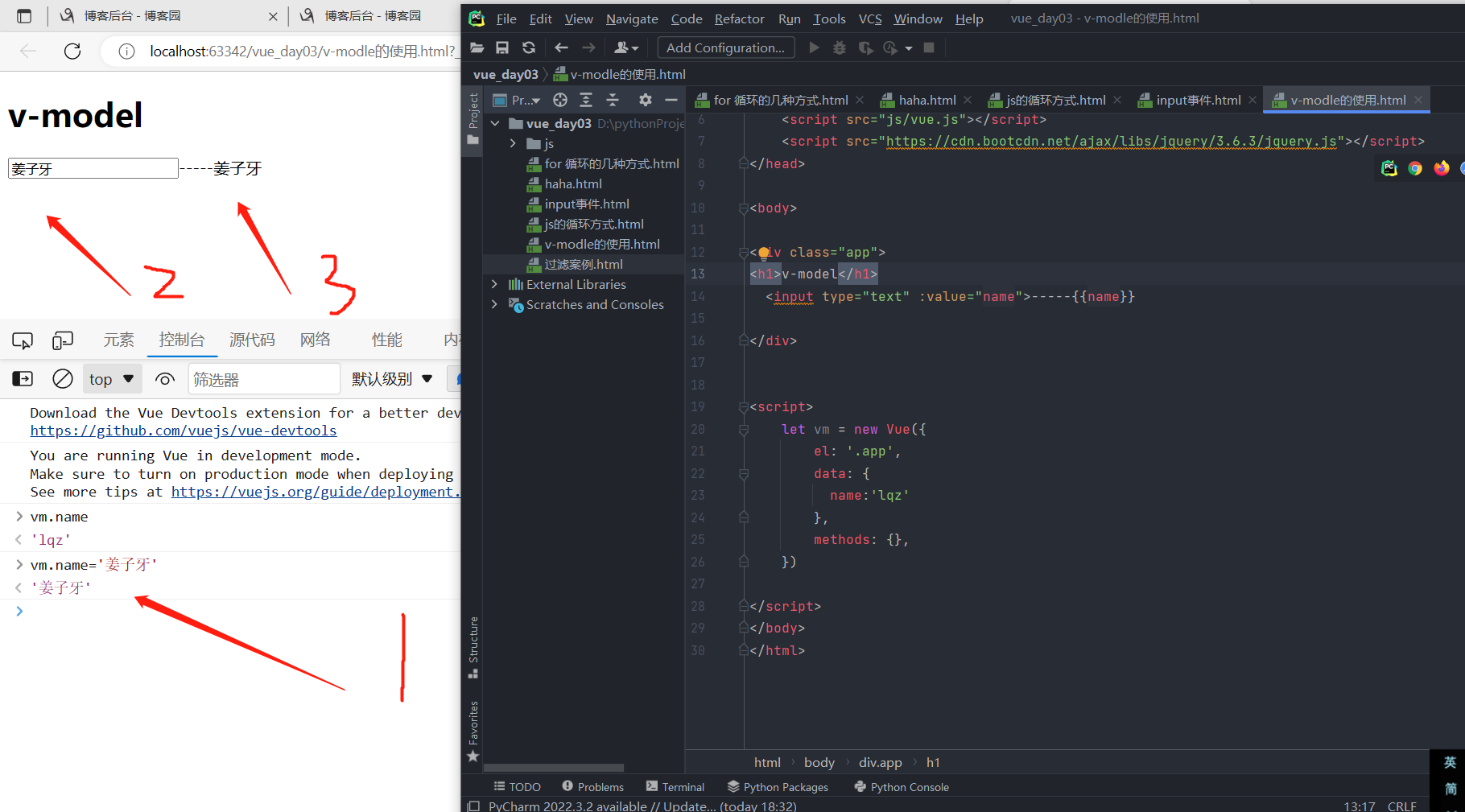Click Expand All icon in Project panel
The width and height of the screenshot is (1465, 812).
[x=586, y=100]
